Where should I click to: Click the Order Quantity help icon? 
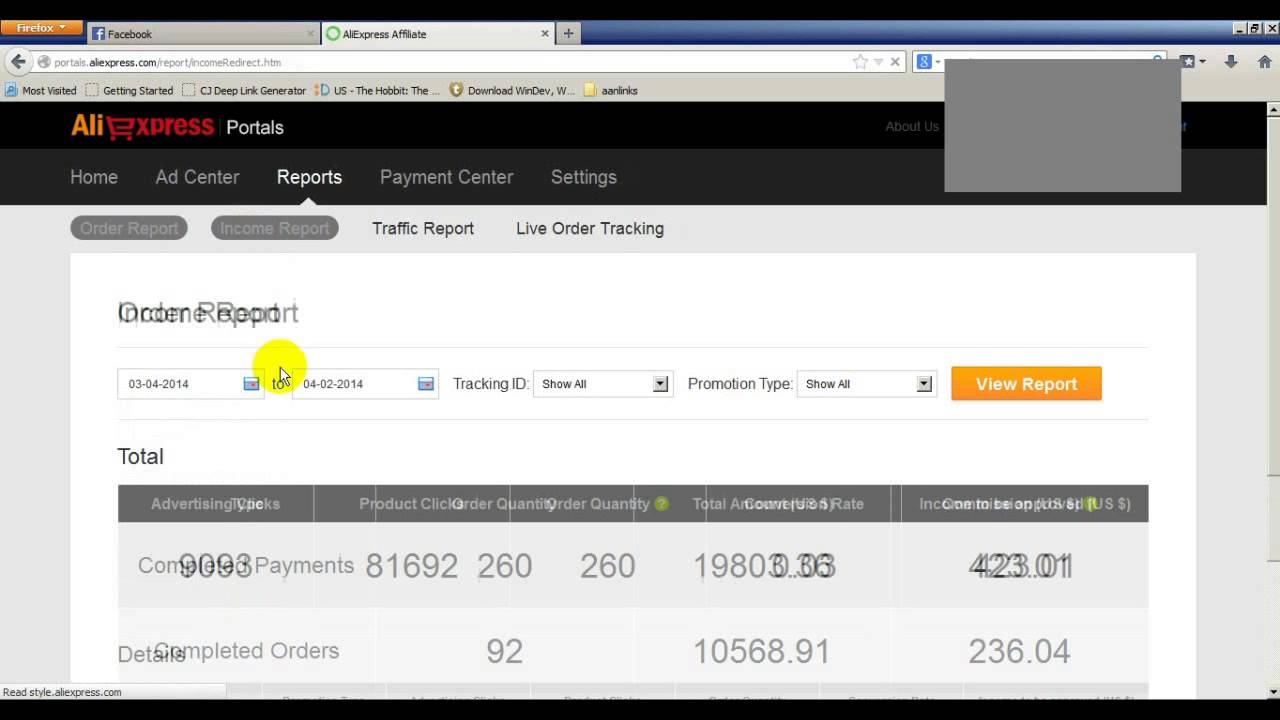[x=661, y=504]
